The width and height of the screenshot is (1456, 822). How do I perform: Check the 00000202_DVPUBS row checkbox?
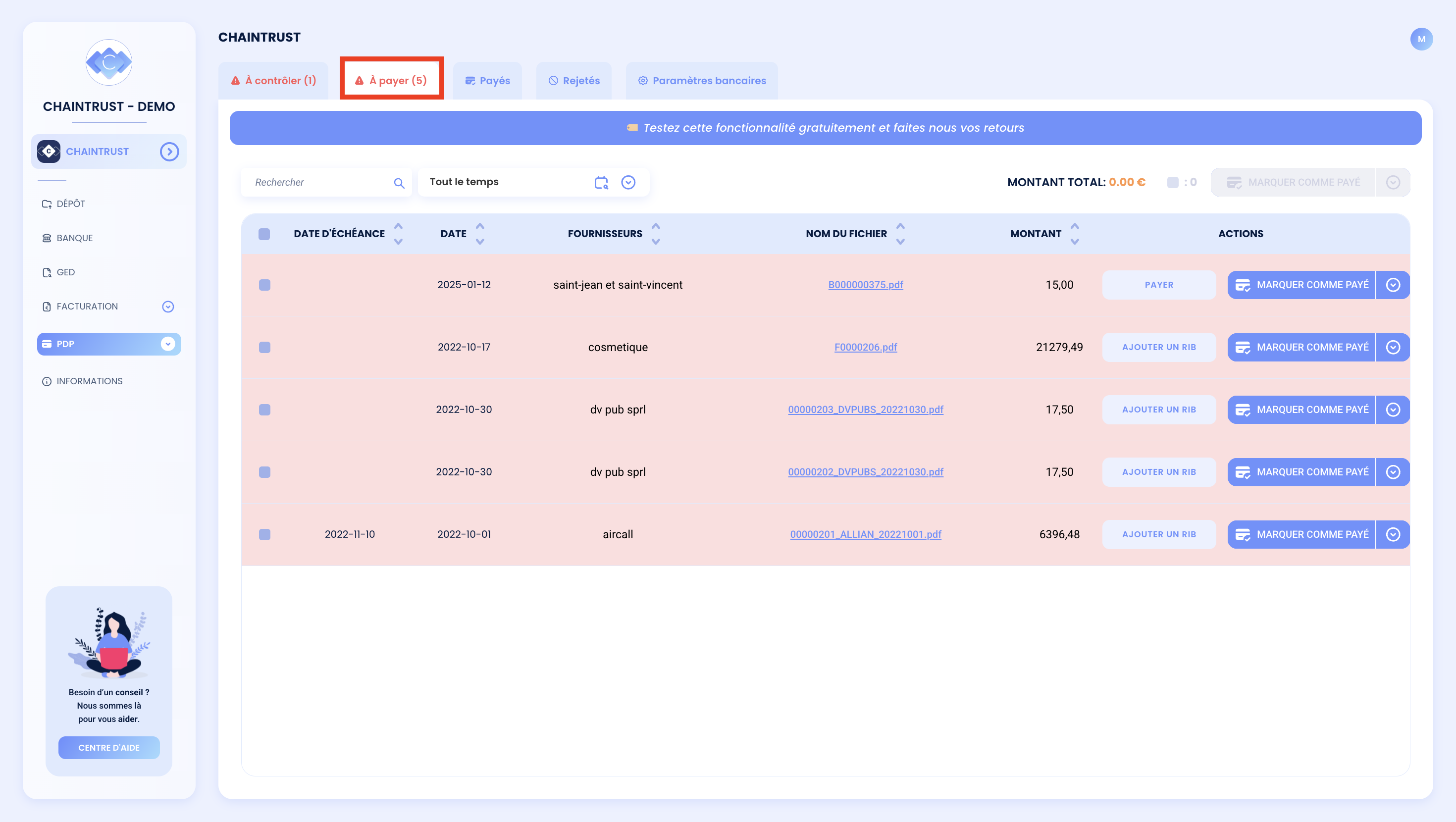[x=264, y=472]
